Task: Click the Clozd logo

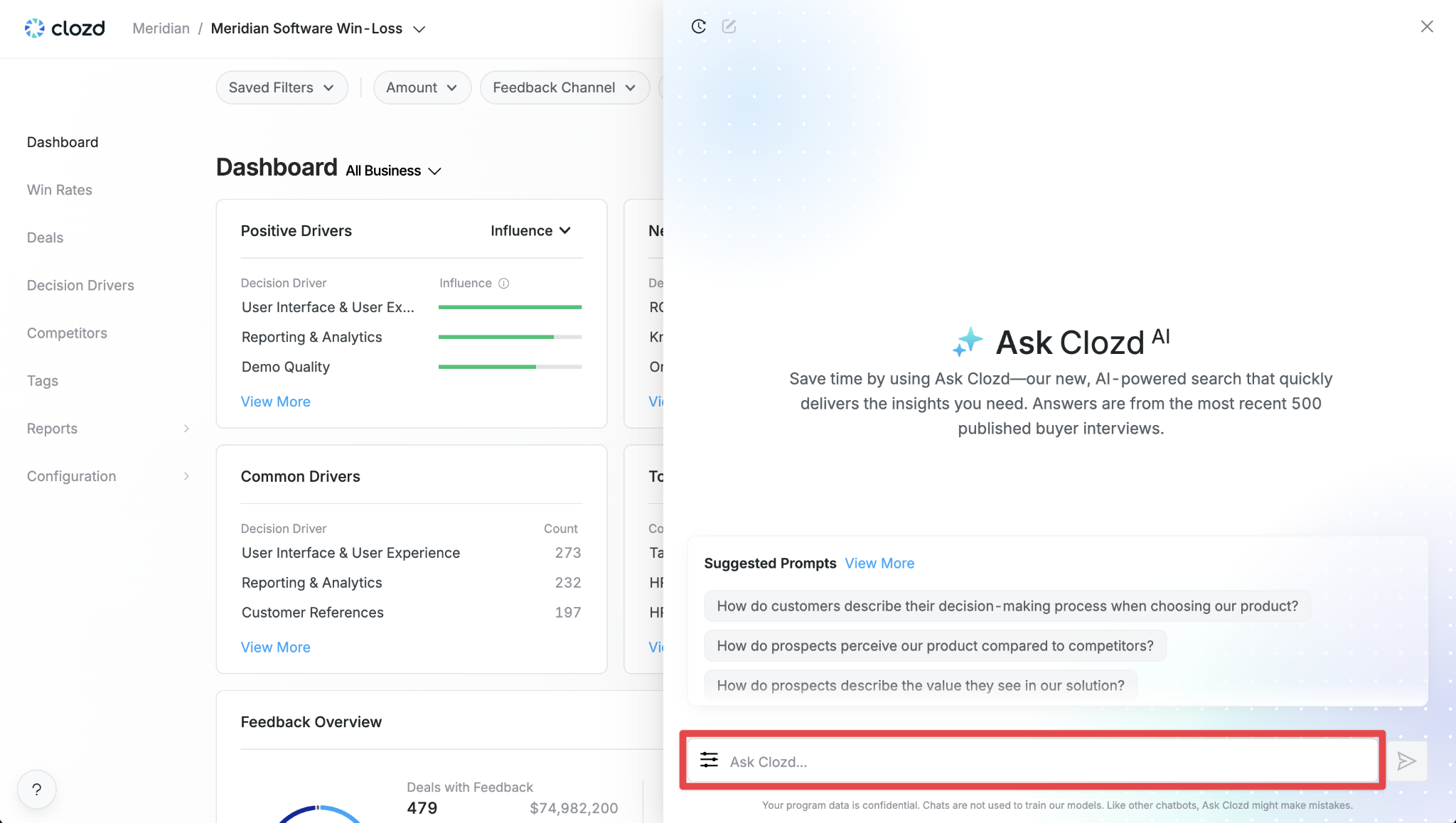Action: (65, 28)
